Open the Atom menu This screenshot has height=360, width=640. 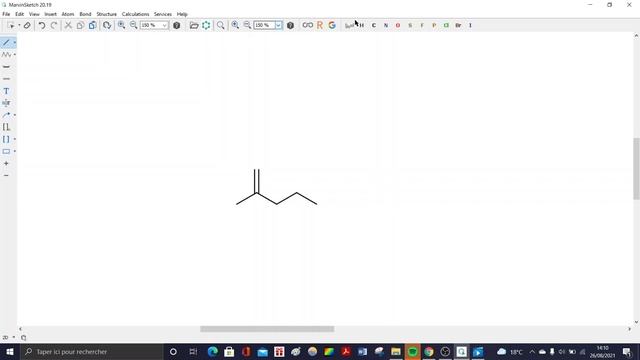tap(68, 14)
